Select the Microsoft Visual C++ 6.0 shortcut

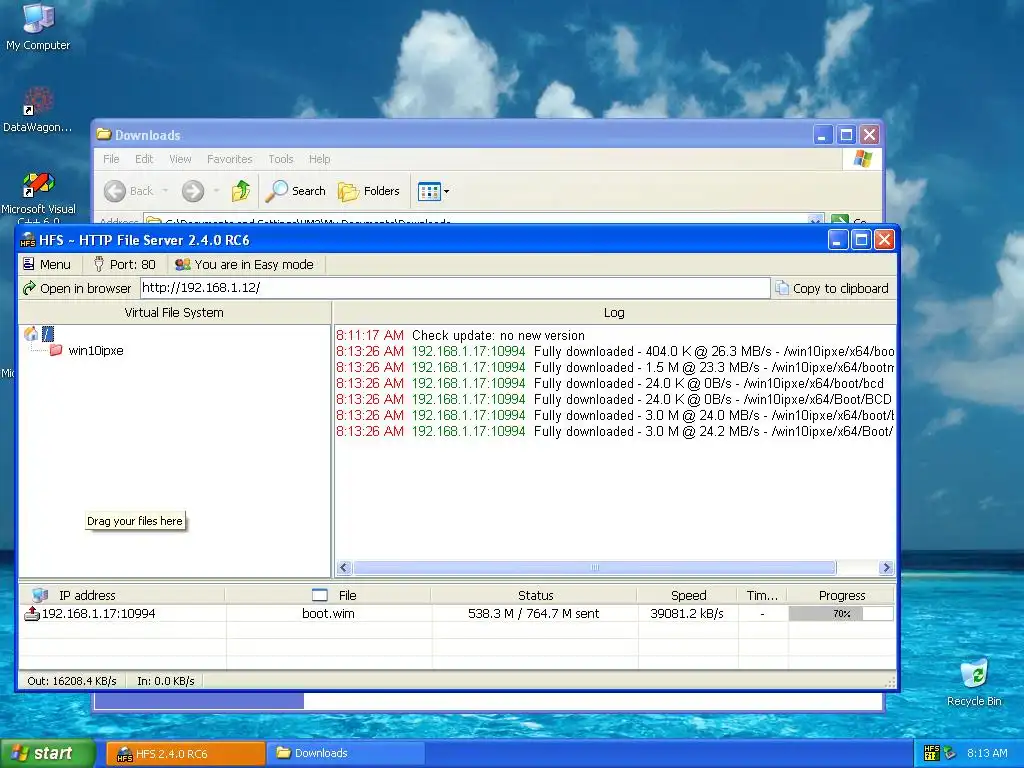pos(39,198)
